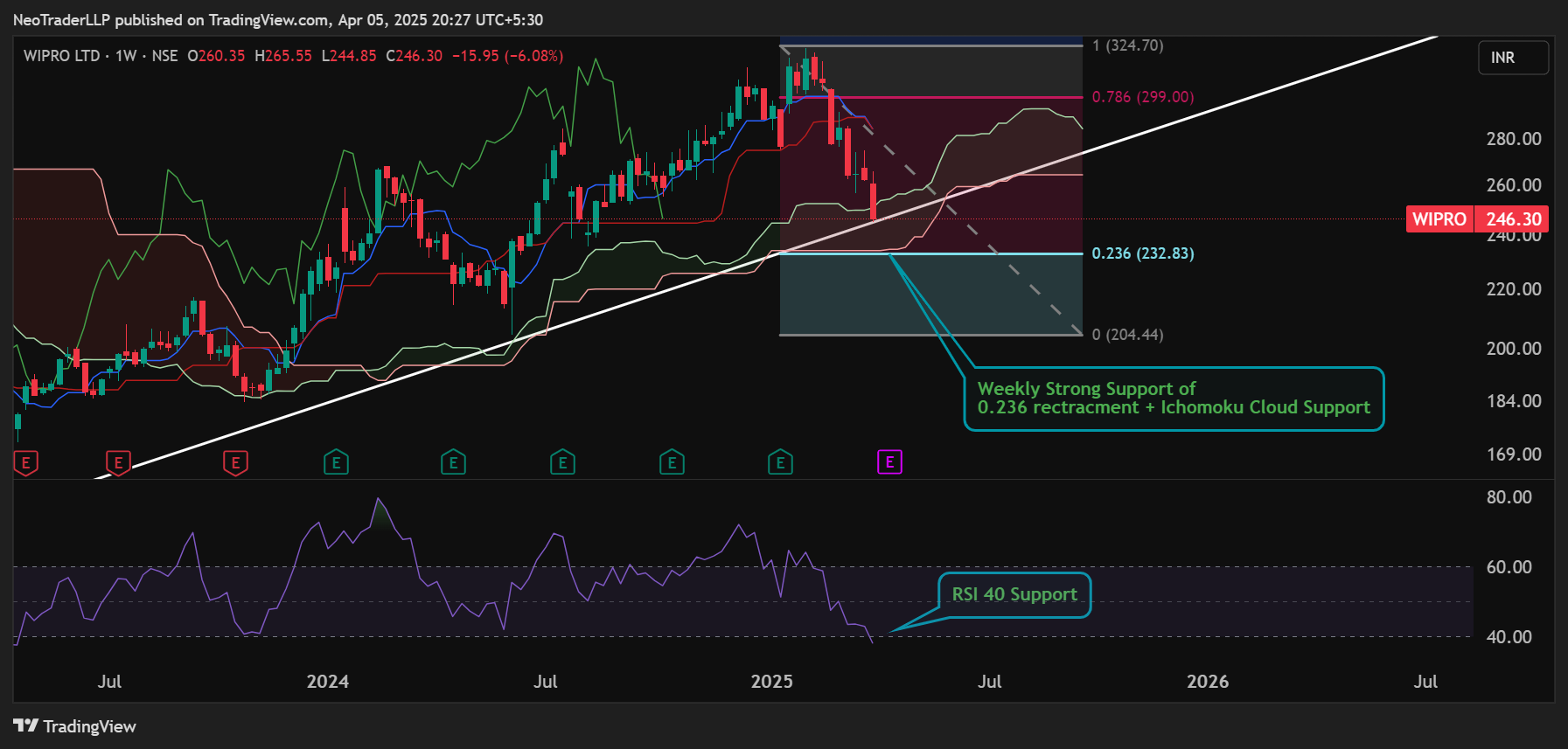Click the 2025 label on time axis
This screenshot has width=1568, height=749.
pos(771,682)
